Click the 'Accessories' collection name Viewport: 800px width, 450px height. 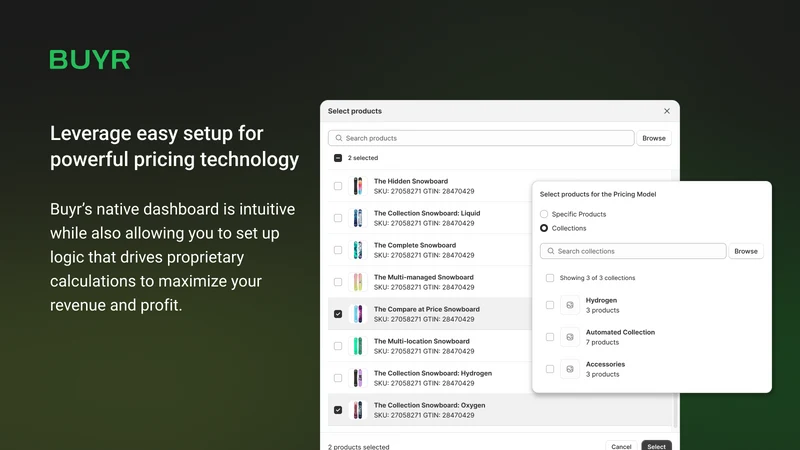pos(605,364)
